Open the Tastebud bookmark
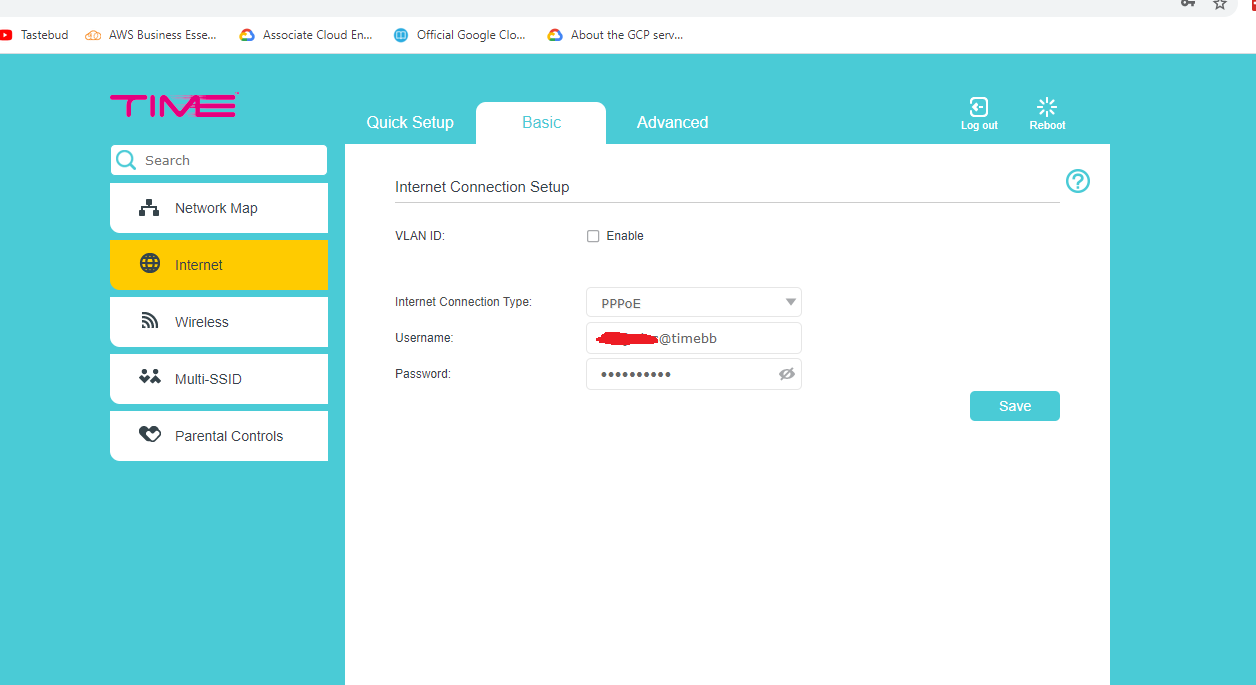Image resolution: width=1256 pixels, height=685 pixels. 34,35
